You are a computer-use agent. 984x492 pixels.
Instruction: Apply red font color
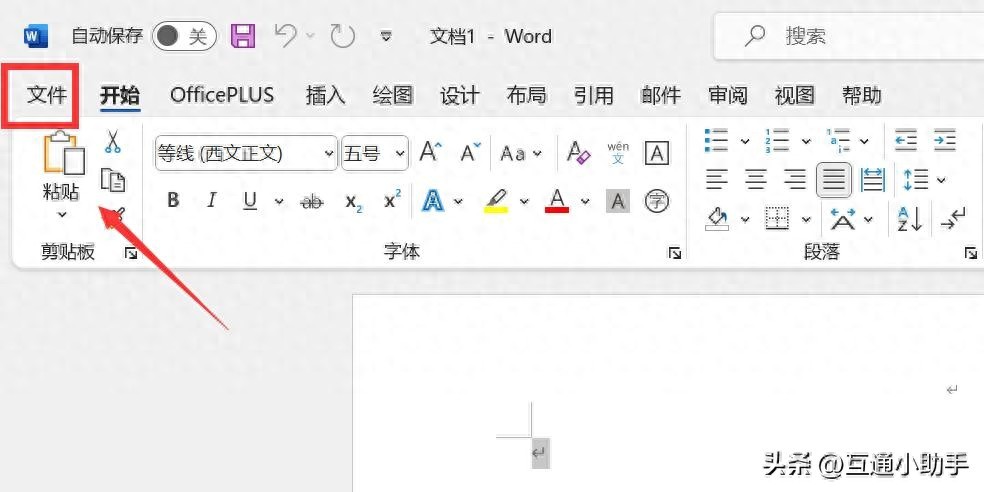557,201
